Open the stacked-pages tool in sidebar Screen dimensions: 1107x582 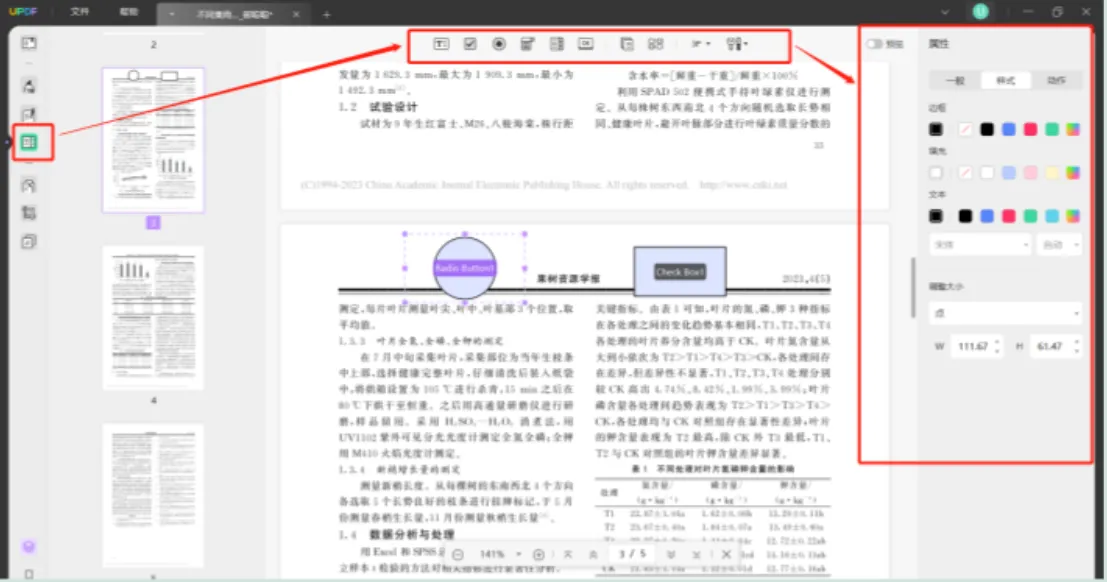click(x=29, y=242)
